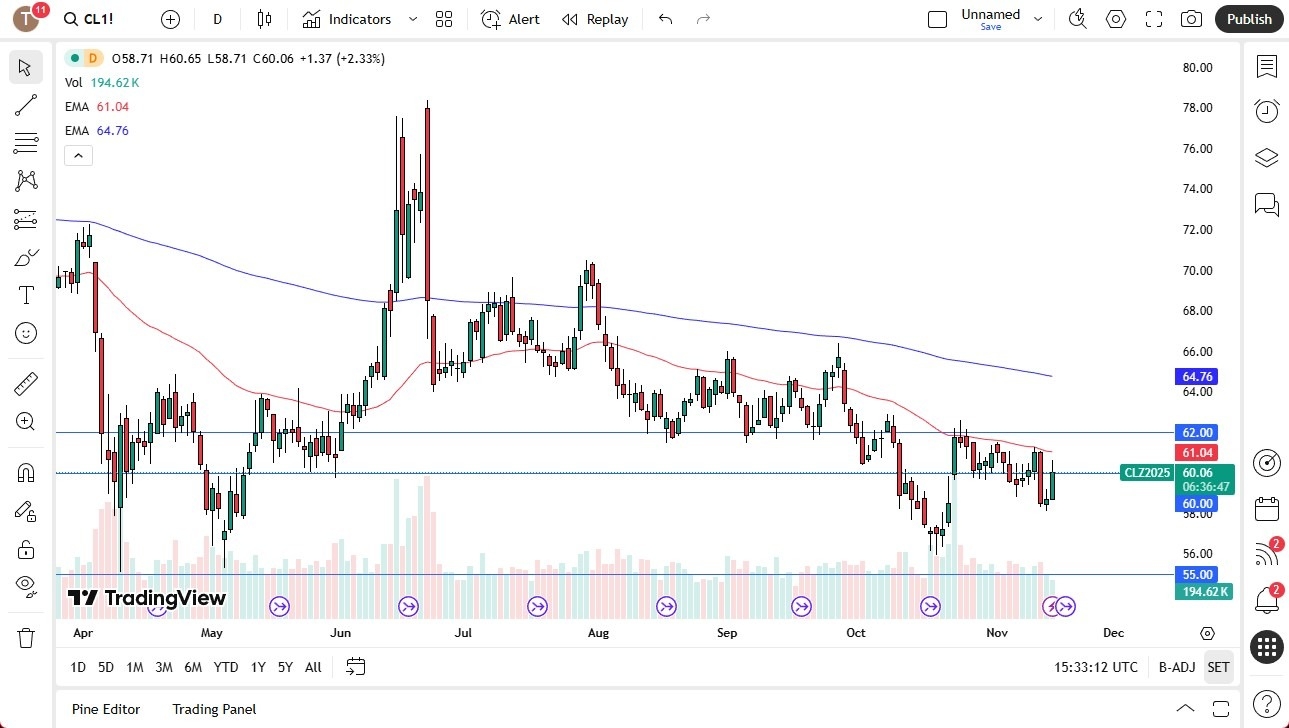Activate the Zoom In tool
Image resolution: width=1289 pixels, height=728 pixels.
(x=26, y=421)
